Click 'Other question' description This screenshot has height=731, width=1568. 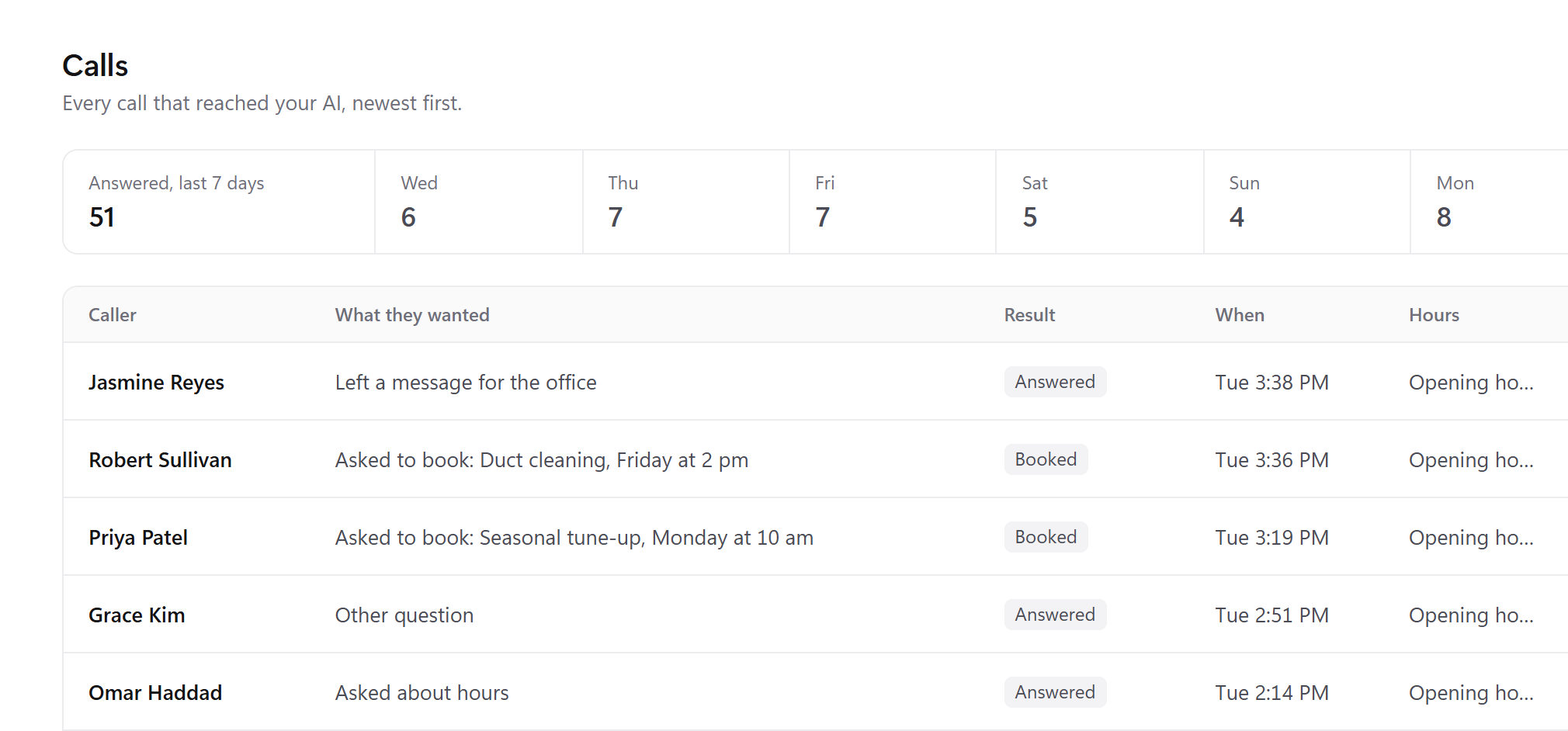(404, 615)
